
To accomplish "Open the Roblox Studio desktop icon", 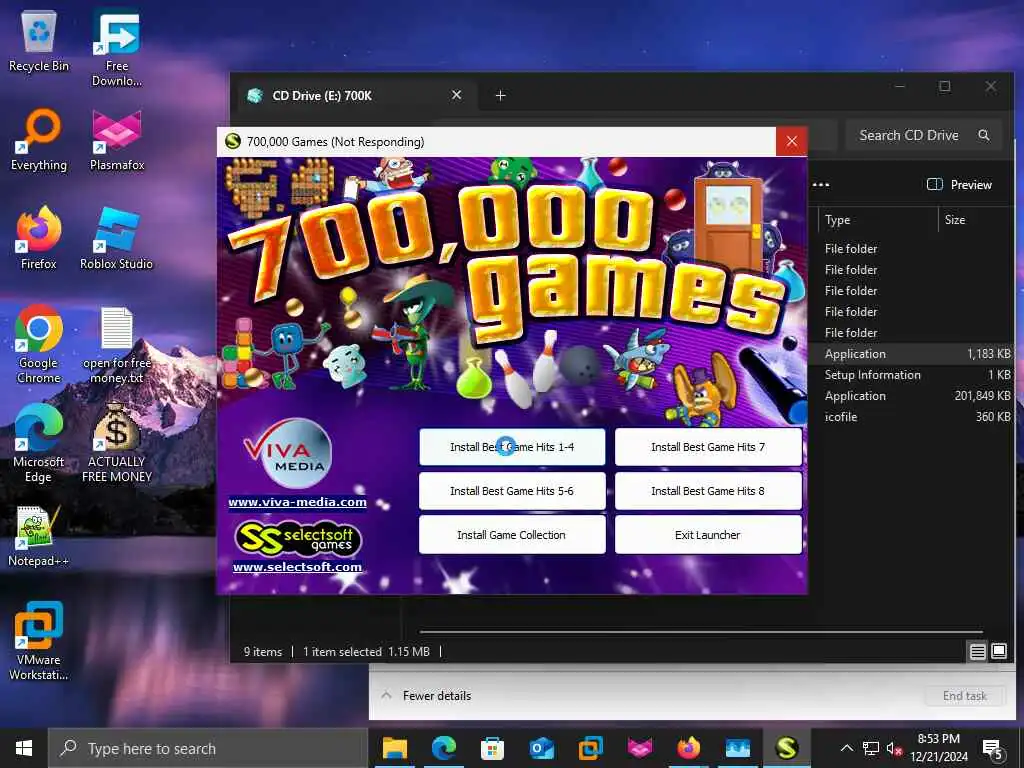I will coord(116,238).
